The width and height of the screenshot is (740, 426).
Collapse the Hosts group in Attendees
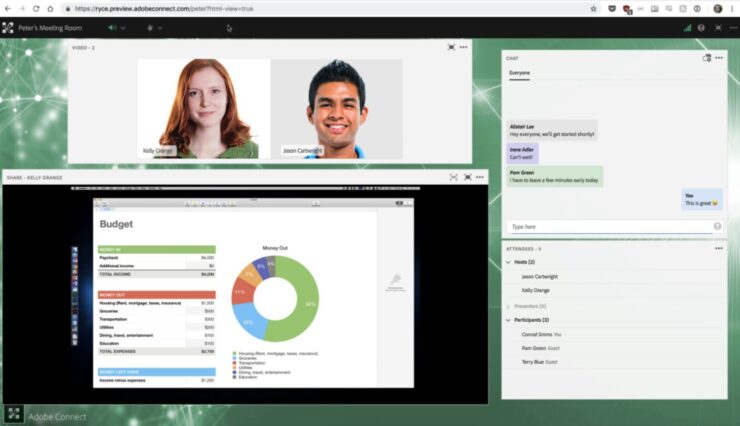click(x=509, y=262)
